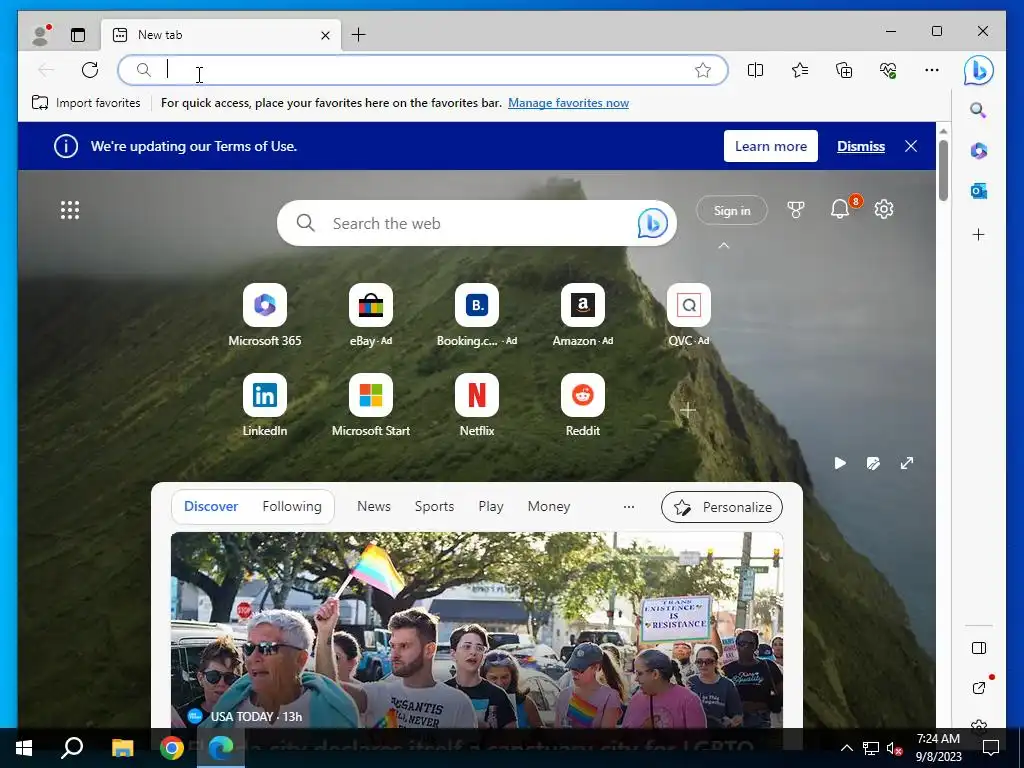The height and width of the screenshot is (768, 1024).
Task: Open link in external window sidebar icon
Action: tap(978, 687)
